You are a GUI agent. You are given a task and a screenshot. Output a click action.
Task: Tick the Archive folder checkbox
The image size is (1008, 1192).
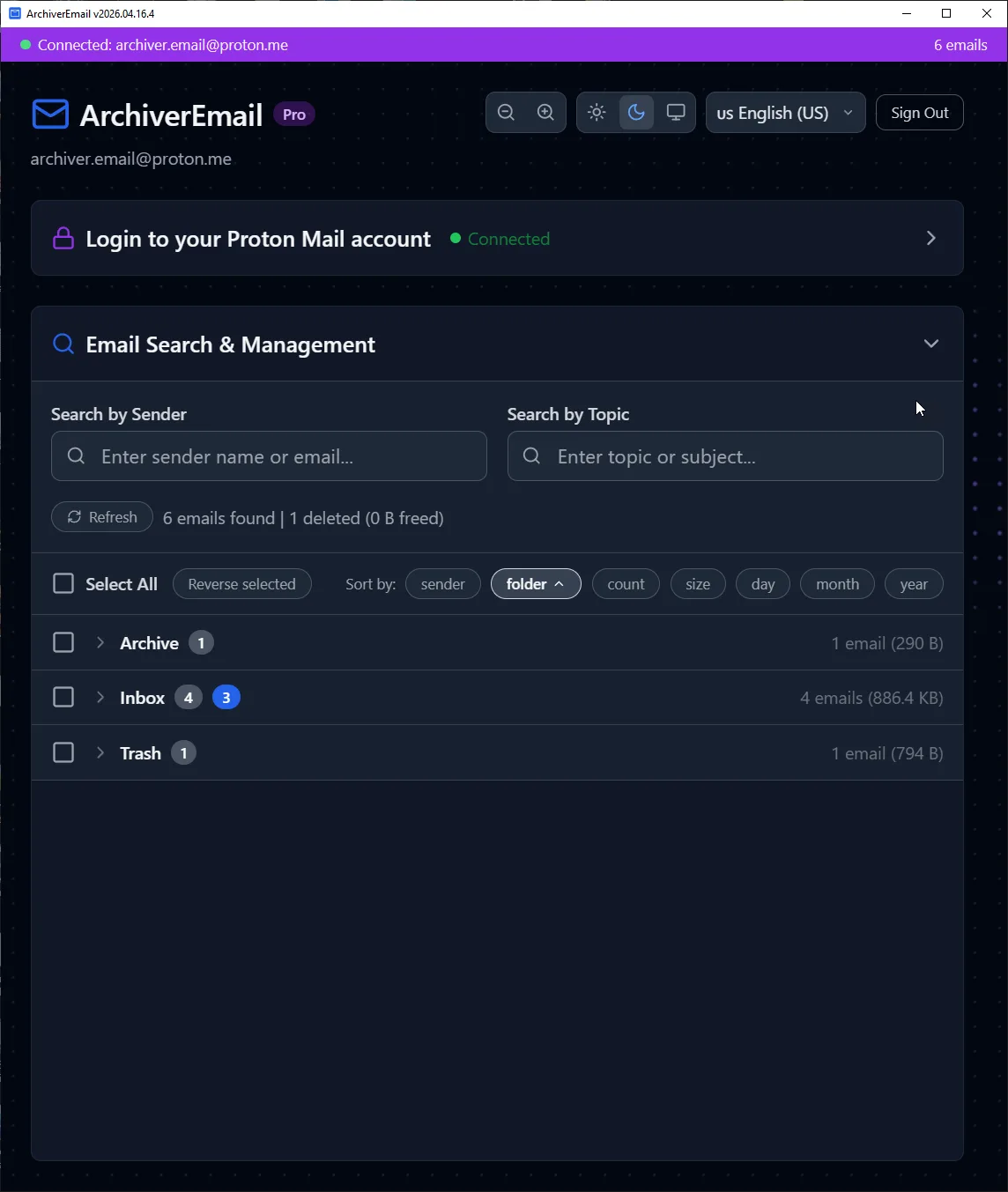(x=63, y=643)
